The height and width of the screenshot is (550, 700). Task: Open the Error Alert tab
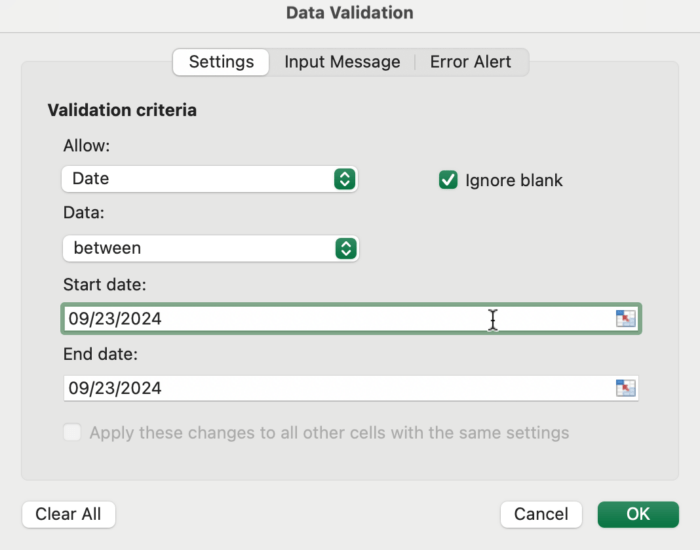pyautogui.click(x=470, y=62)
